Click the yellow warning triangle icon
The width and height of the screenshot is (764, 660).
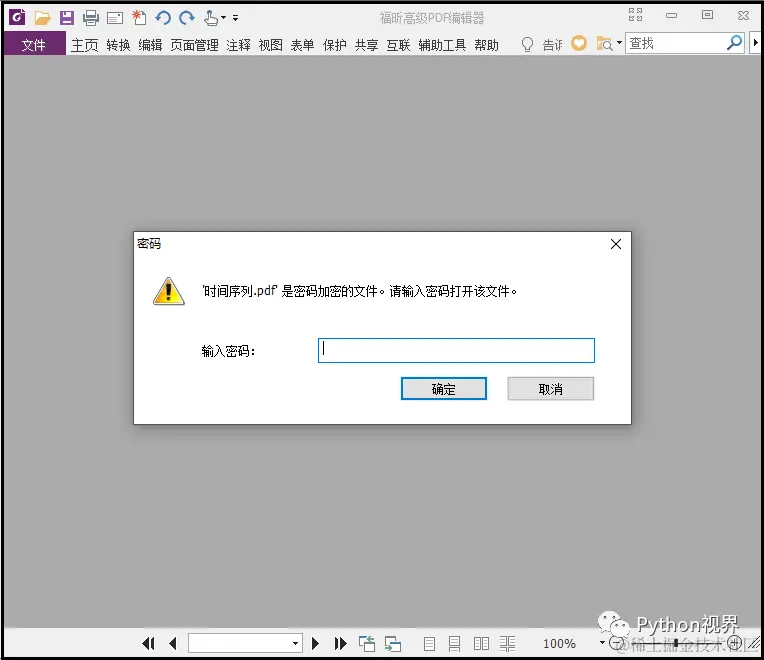click(x=169, y=291)
